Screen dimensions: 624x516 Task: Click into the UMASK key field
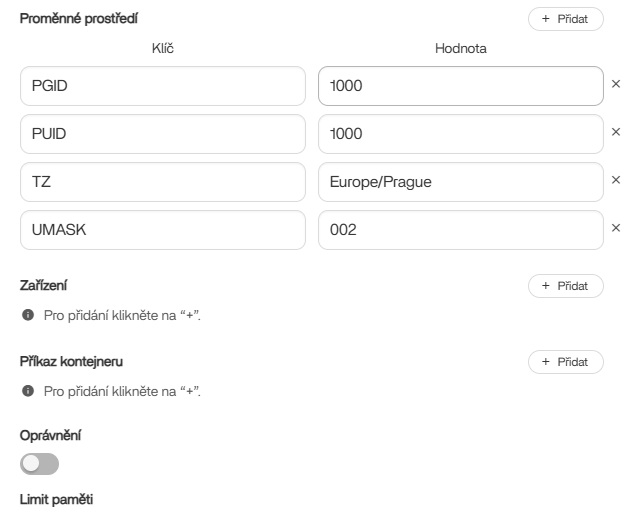(x=162, y=228)
